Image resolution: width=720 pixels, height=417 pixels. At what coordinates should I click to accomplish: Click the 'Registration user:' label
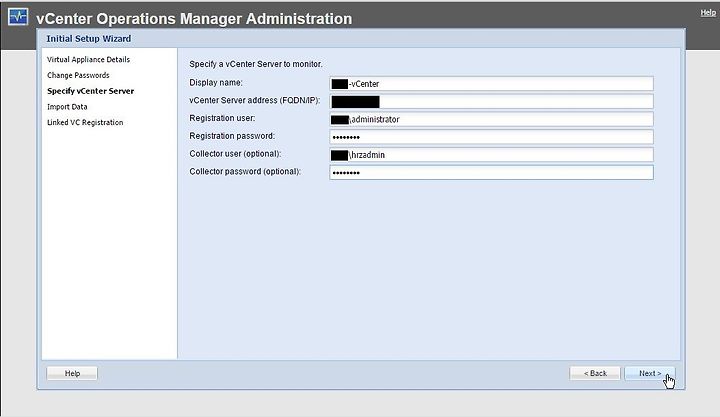click(222, 118)
